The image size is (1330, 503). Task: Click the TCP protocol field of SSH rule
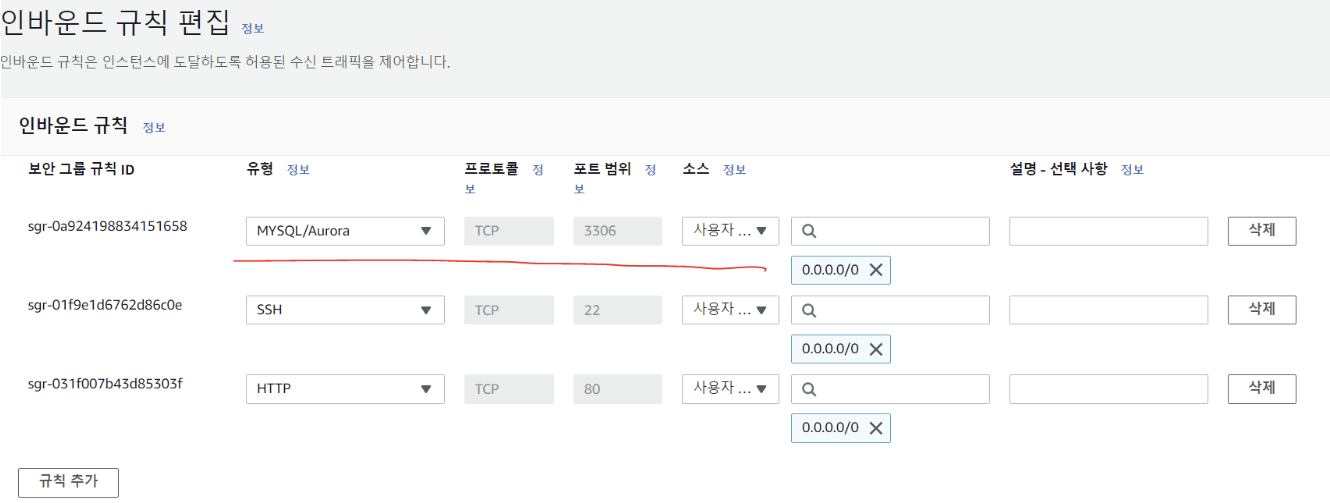coord(508,310)
